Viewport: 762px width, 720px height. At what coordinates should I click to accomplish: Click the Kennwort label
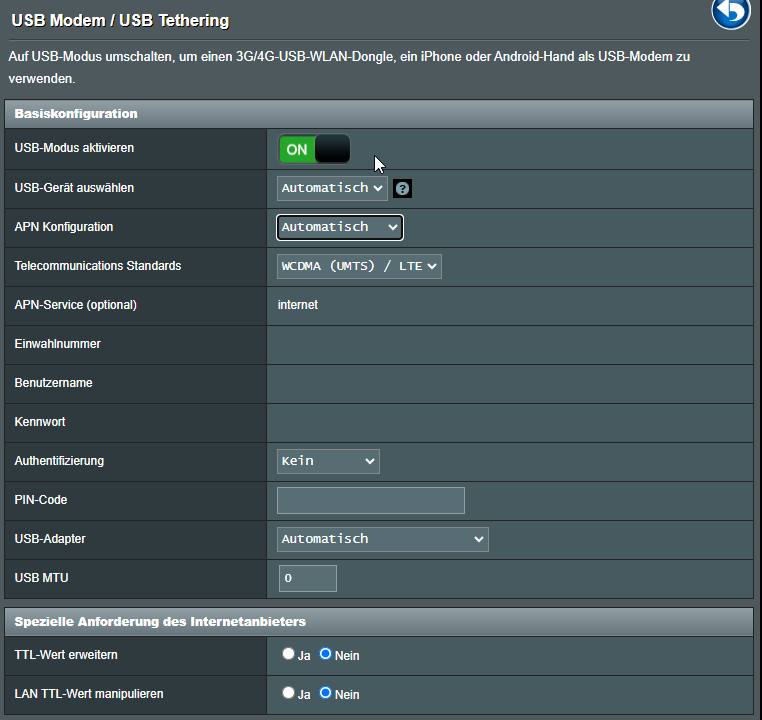pos(40,422)
